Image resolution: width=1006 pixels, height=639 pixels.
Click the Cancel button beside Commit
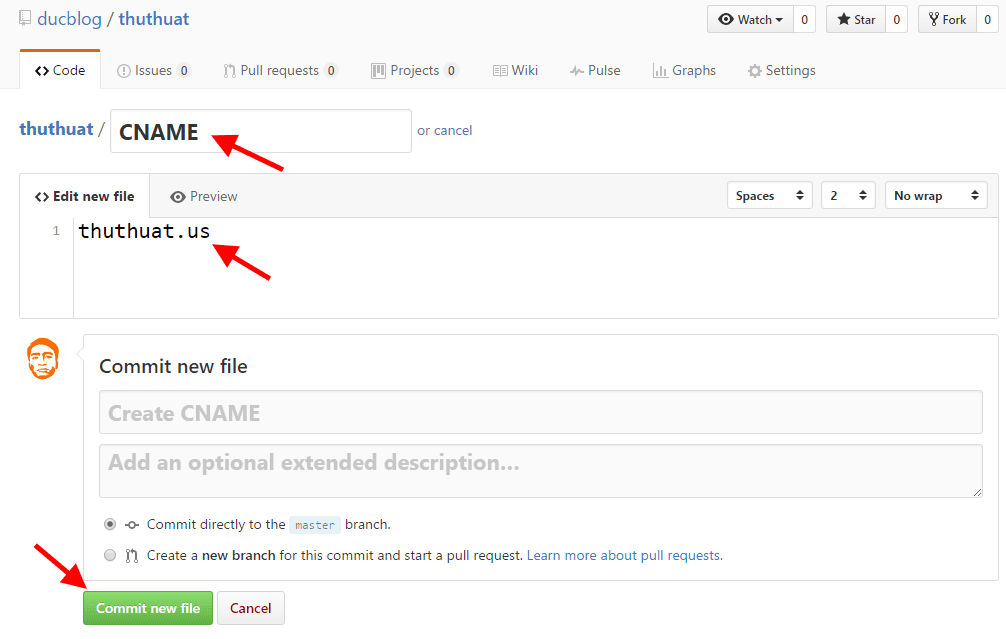coord(251,608)
